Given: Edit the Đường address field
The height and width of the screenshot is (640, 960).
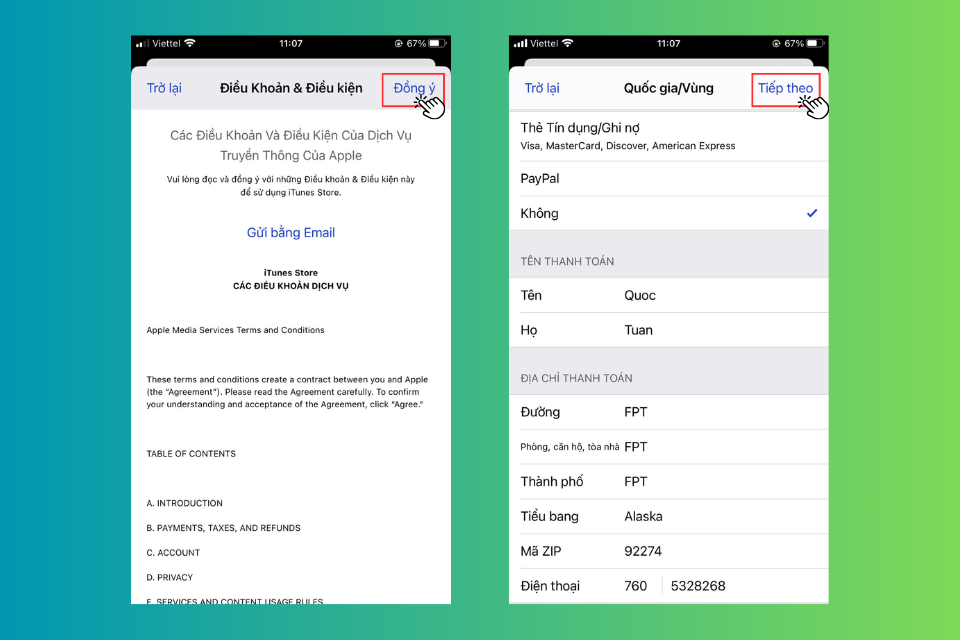Looking at the screenshot, I should point(669,412).
